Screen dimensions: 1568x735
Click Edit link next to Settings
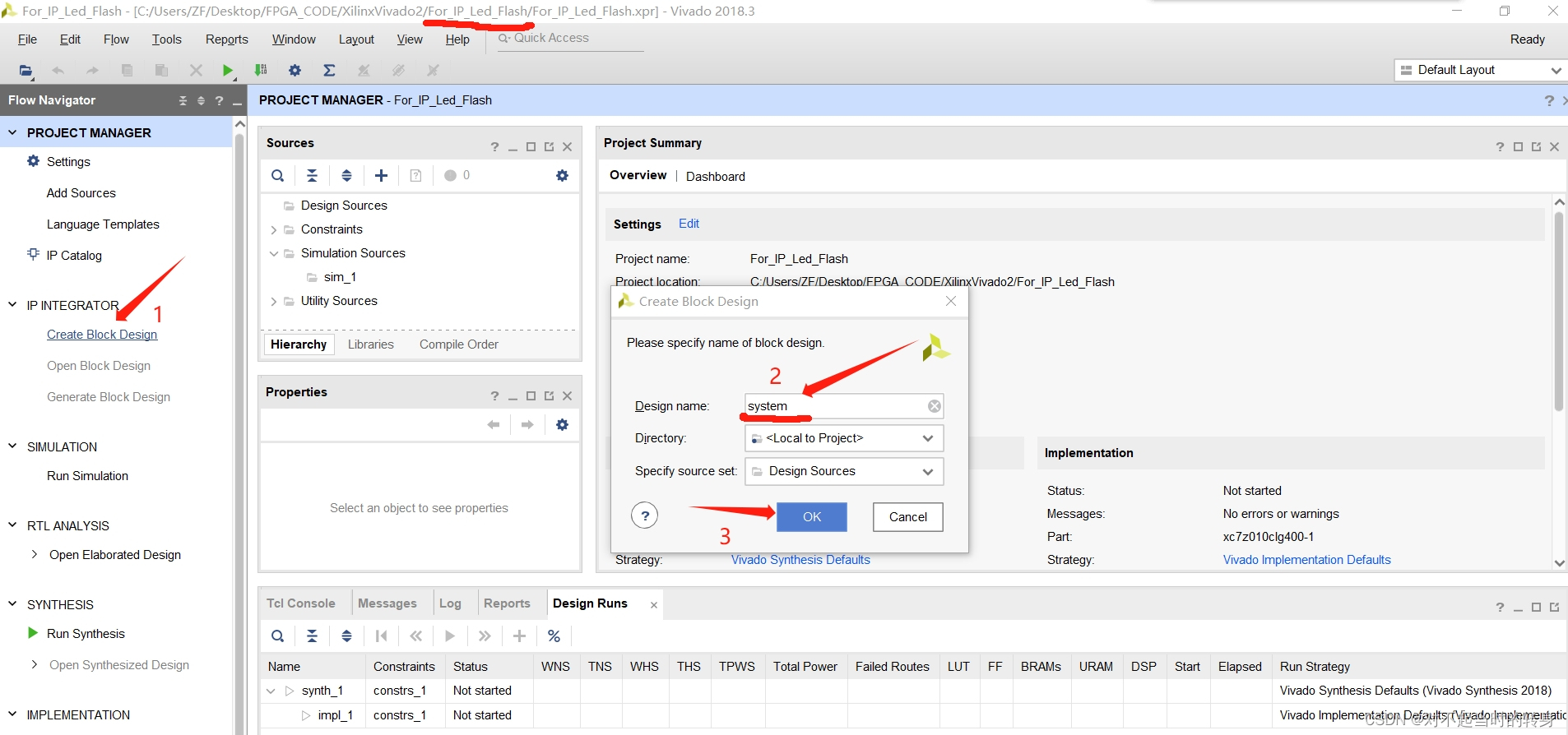point(689,224)
